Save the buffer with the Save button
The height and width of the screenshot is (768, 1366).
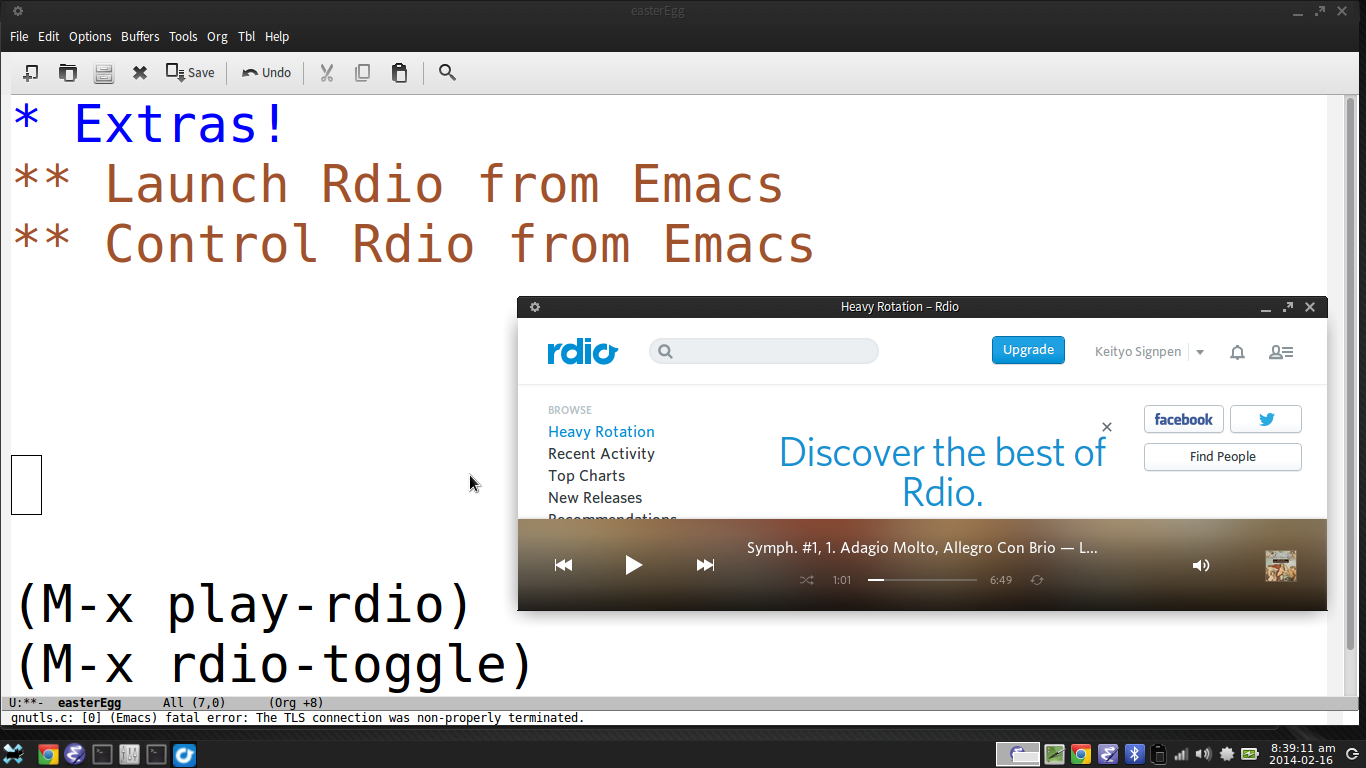(190, 73)
